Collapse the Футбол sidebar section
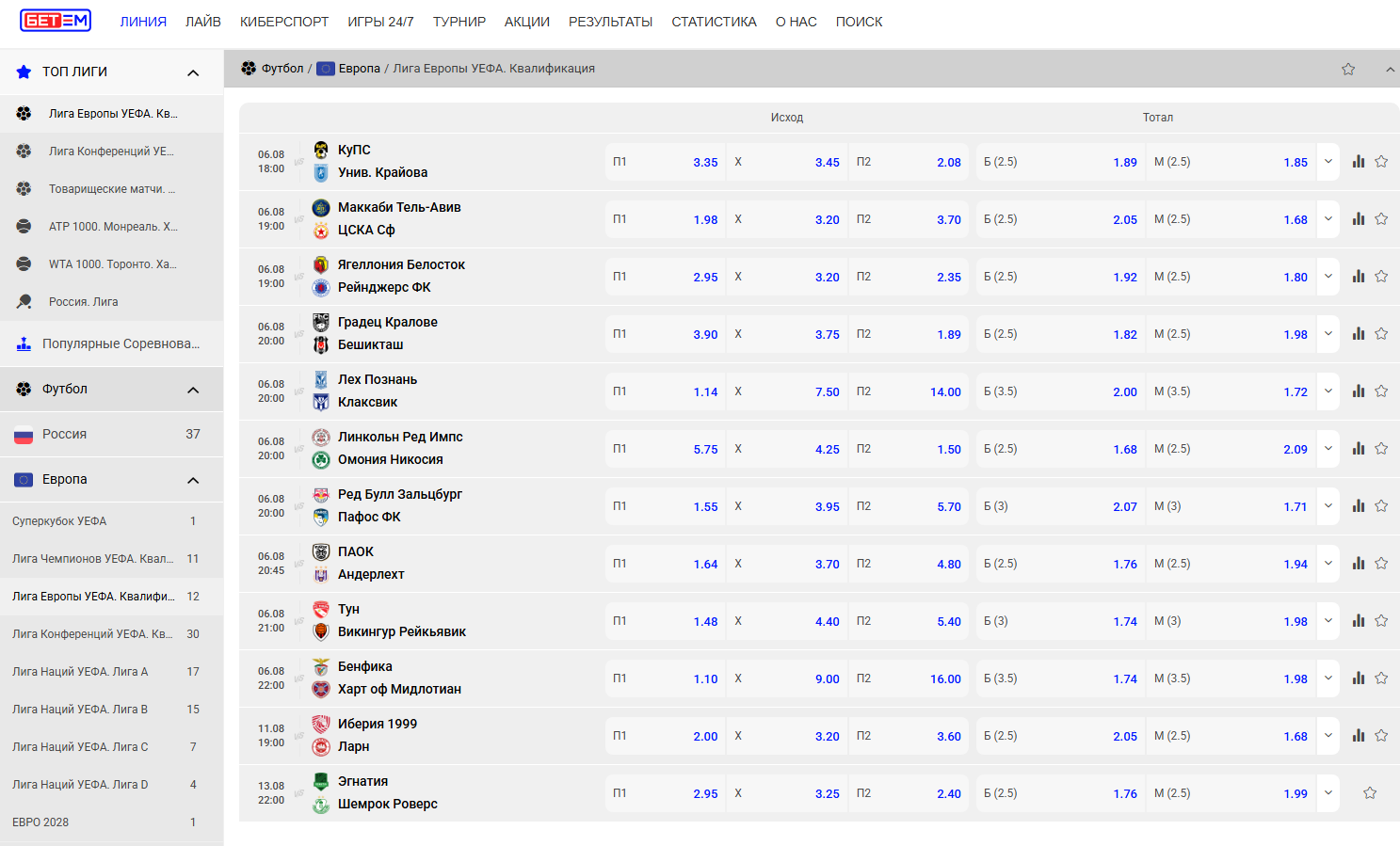Image resolution: width=1400 pixels, height=846 pixels. (193, 390)
